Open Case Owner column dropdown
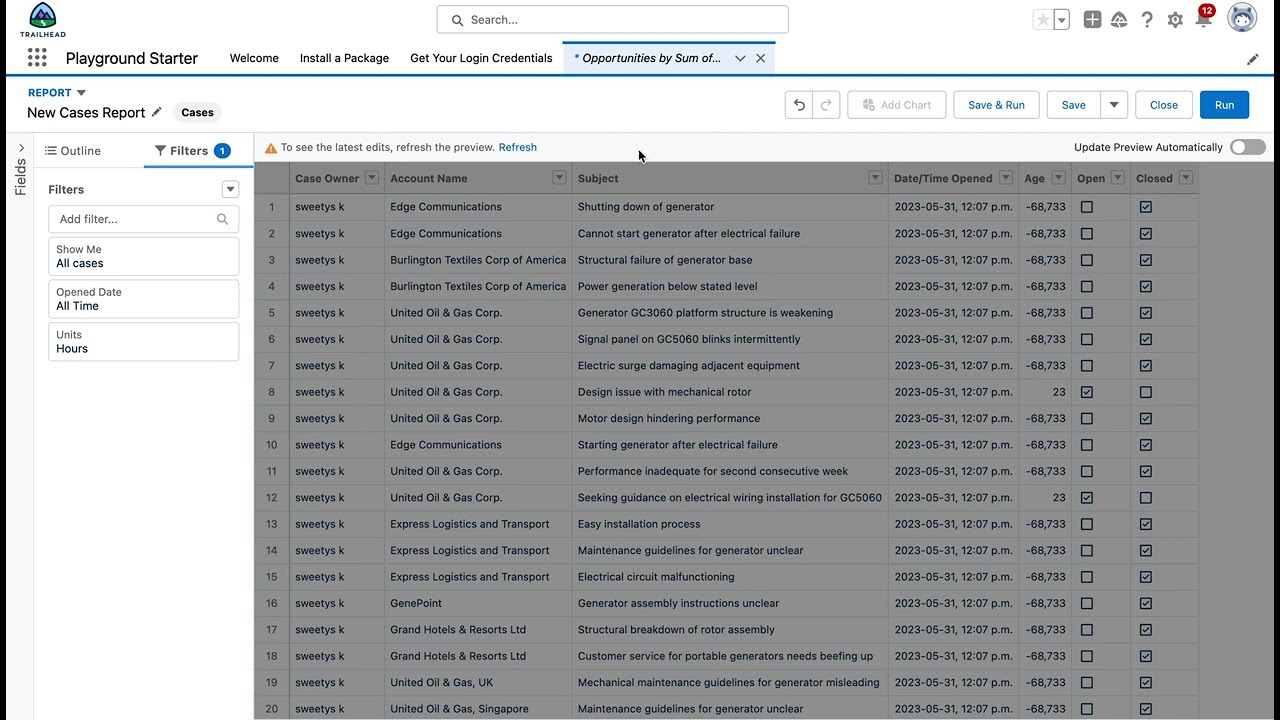The height and width of the screenshot is (720, 1280). pos(372,178)
